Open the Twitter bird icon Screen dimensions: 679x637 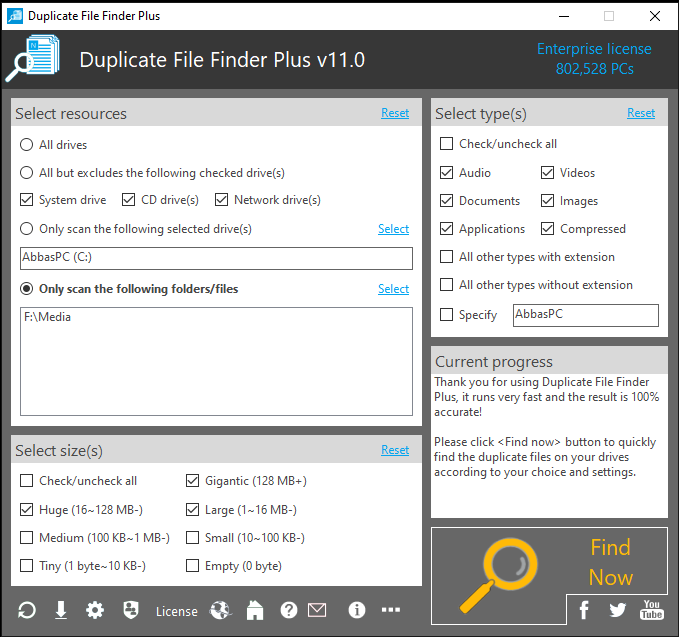618,610
